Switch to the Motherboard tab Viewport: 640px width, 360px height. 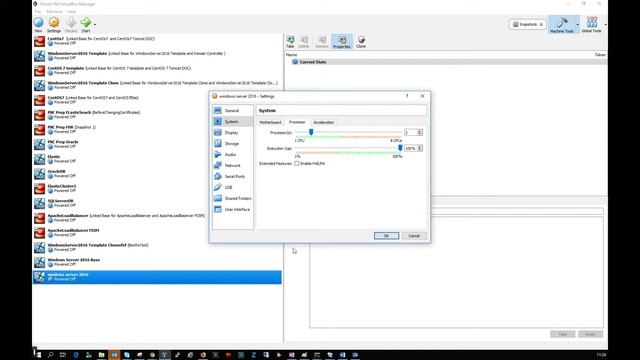pyautogui.click(x=270, y=122)
